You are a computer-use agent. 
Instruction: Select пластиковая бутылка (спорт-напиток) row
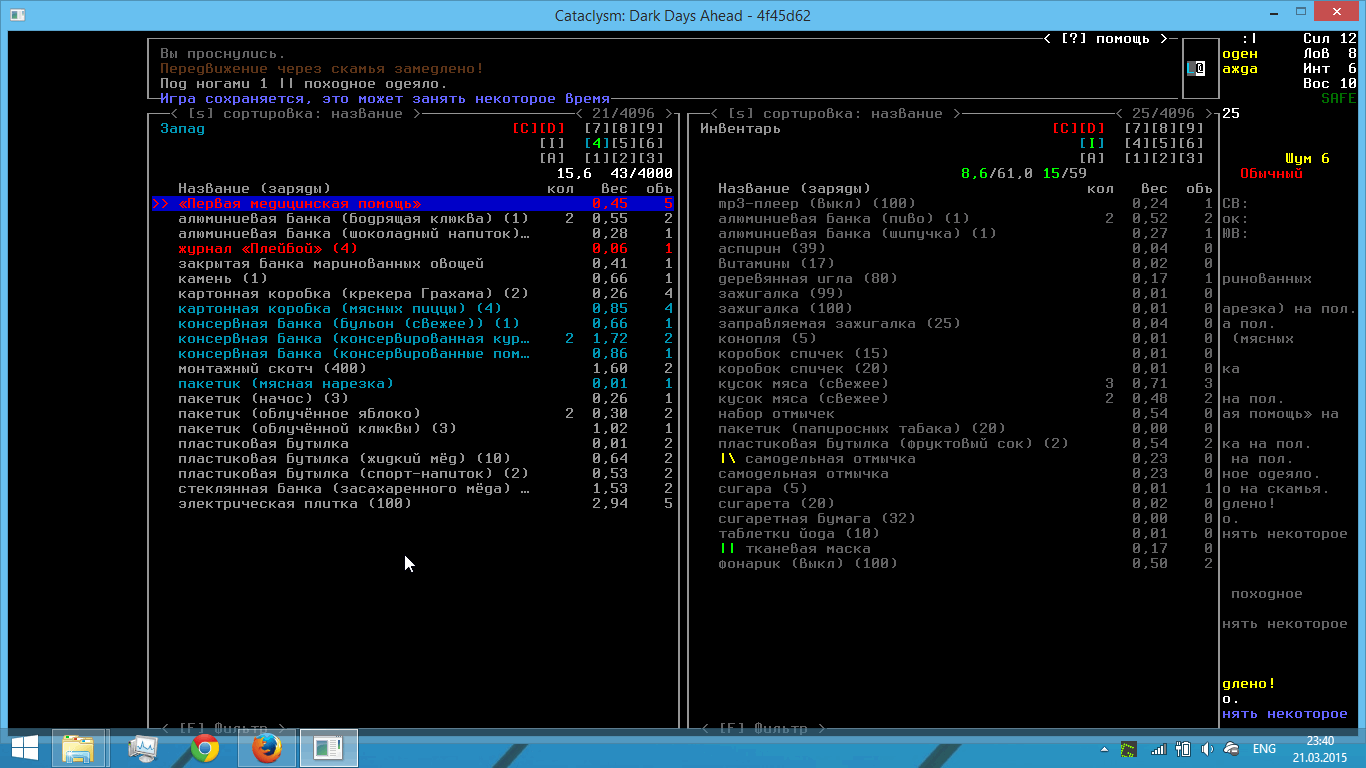(413, 474)
